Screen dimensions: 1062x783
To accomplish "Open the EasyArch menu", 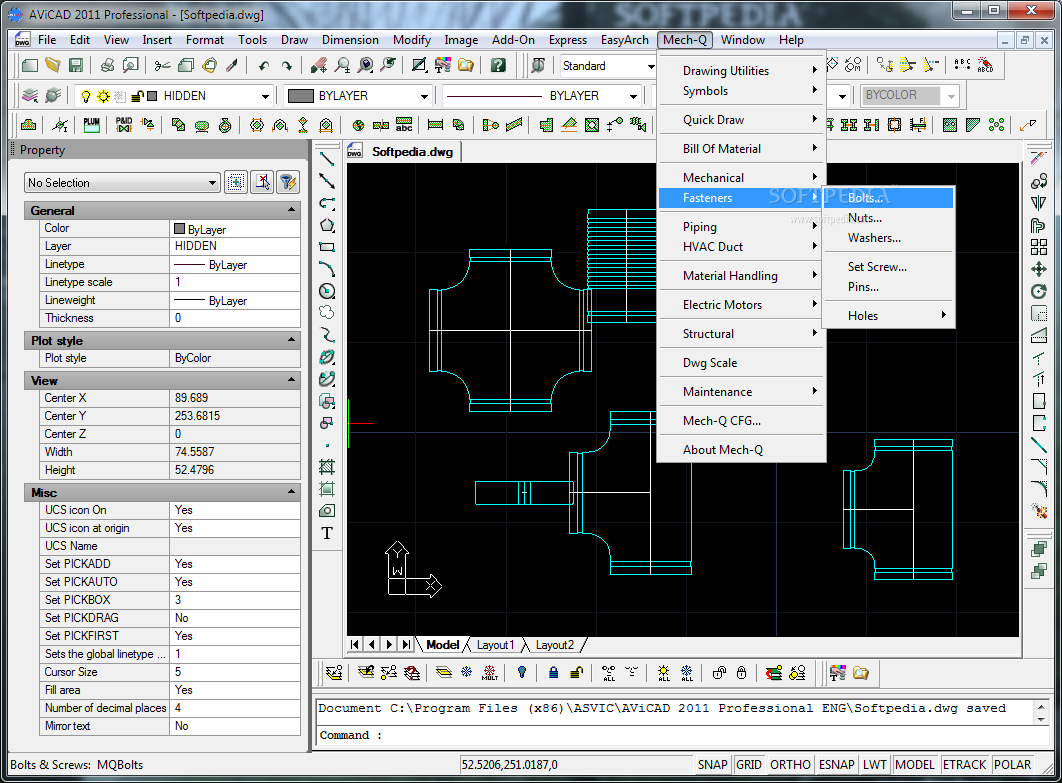I will [x=624, y=40].
